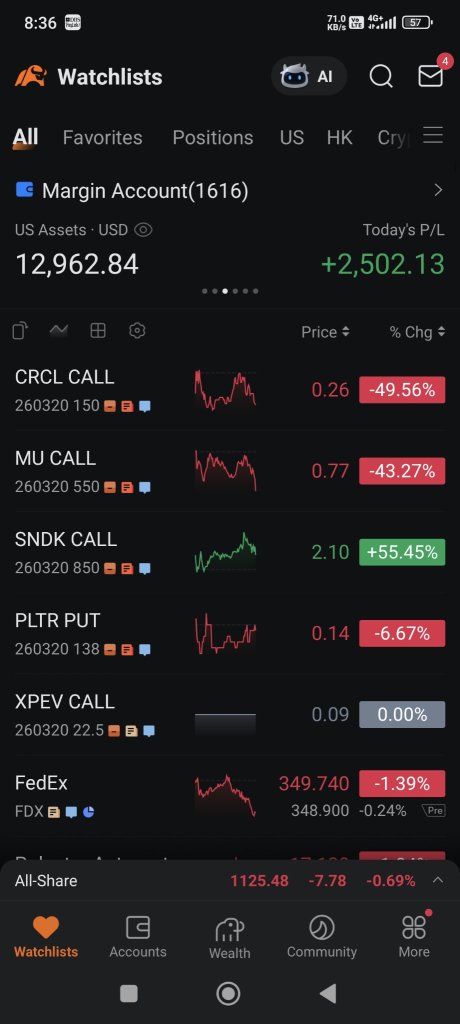Select the Positions tab
The image size is (460, 1024).
click(x=213, y=137)
